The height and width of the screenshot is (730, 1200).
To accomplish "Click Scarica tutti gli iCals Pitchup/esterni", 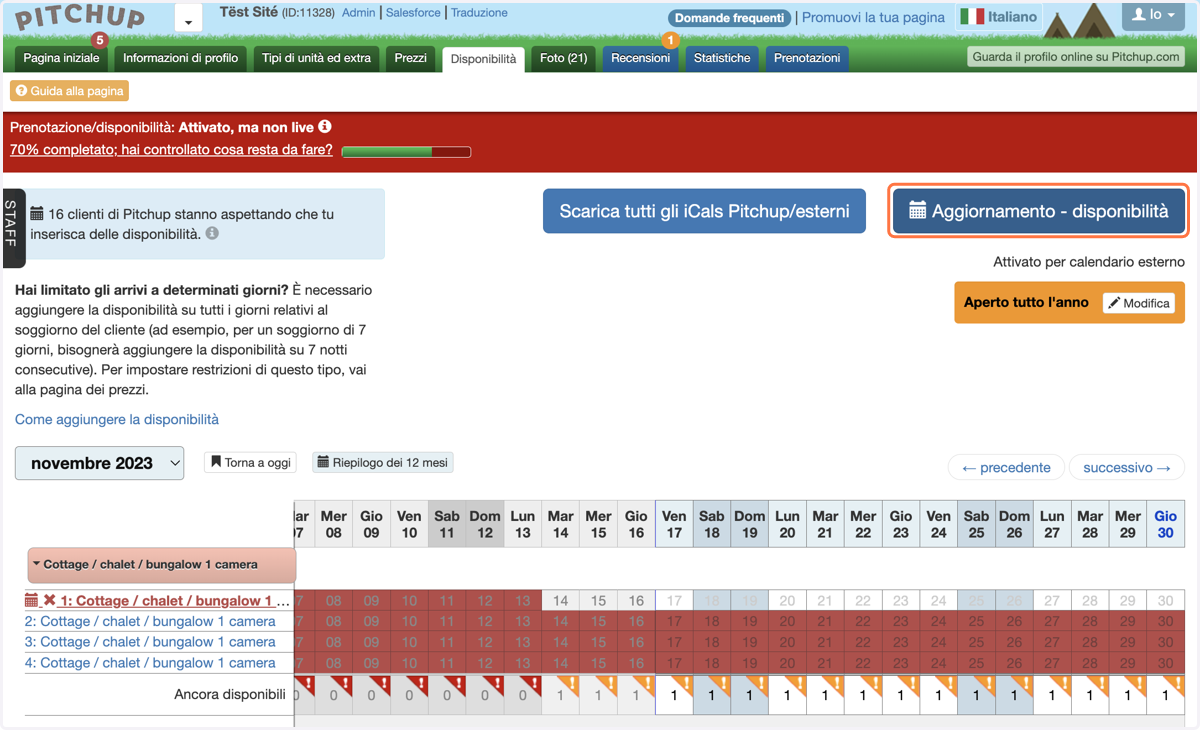I will point(704,211).
